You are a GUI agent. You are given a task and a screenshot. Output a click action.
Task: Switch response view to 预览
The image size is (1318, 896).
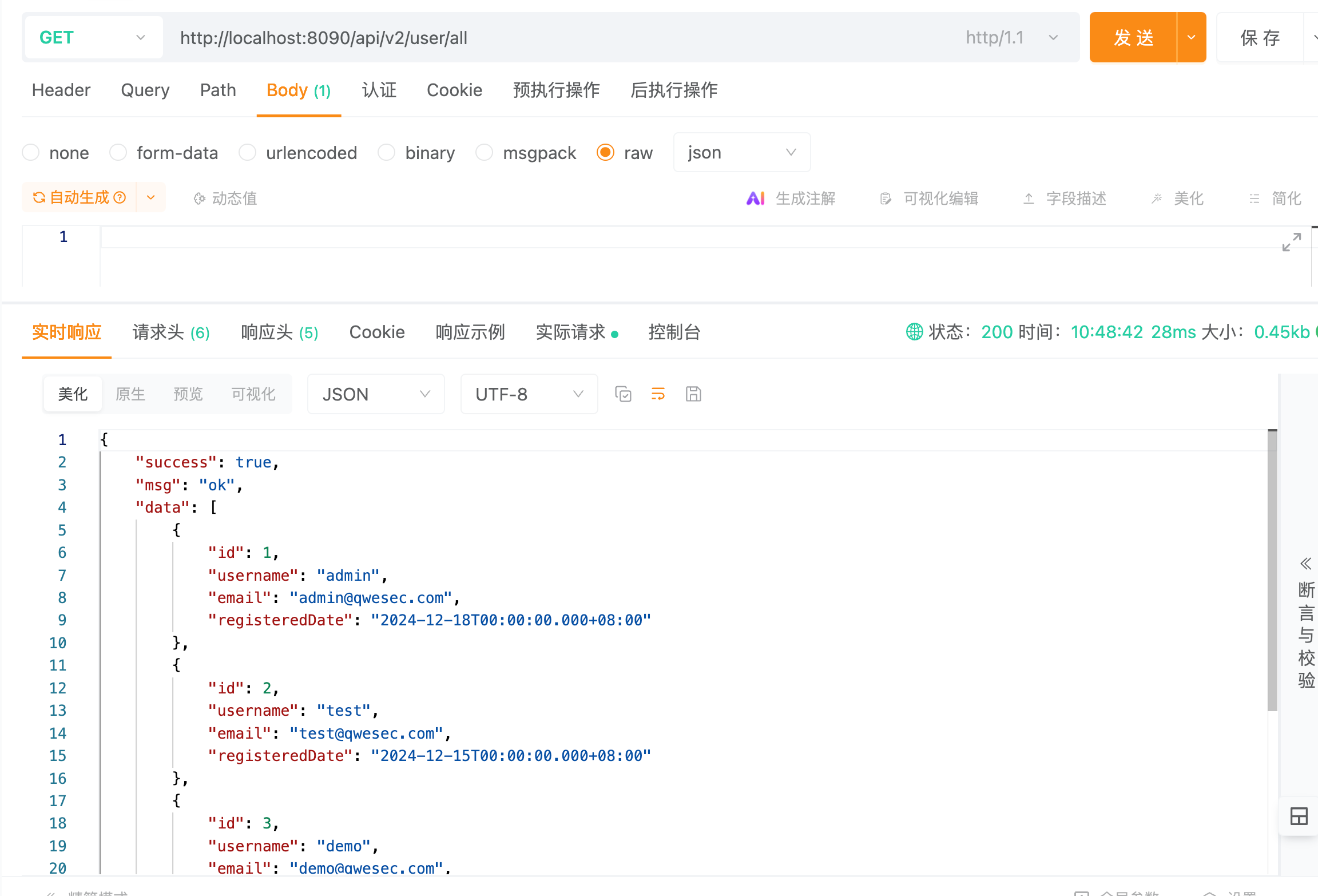(x=188, y=394)
